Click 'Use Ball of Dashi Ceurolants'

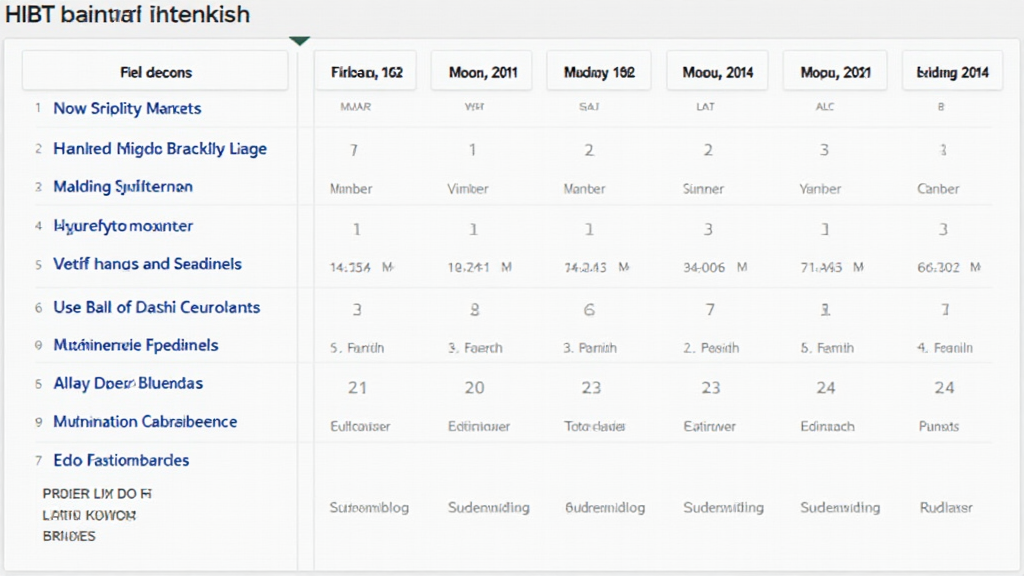(x=156, y=307)
